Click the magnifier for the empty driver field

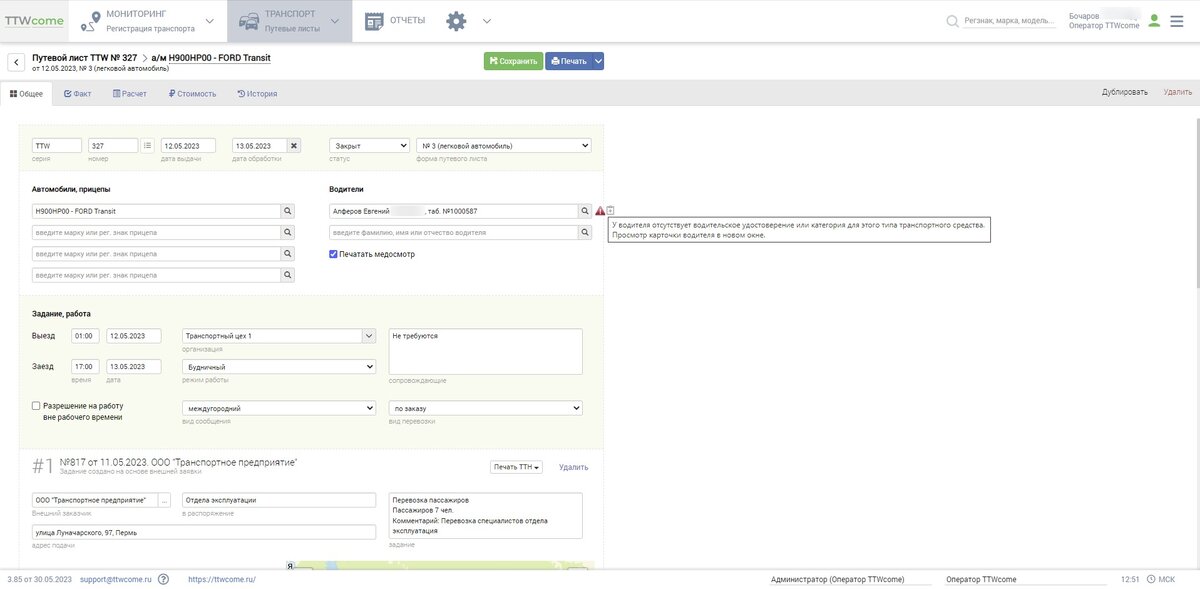[585, 232]
